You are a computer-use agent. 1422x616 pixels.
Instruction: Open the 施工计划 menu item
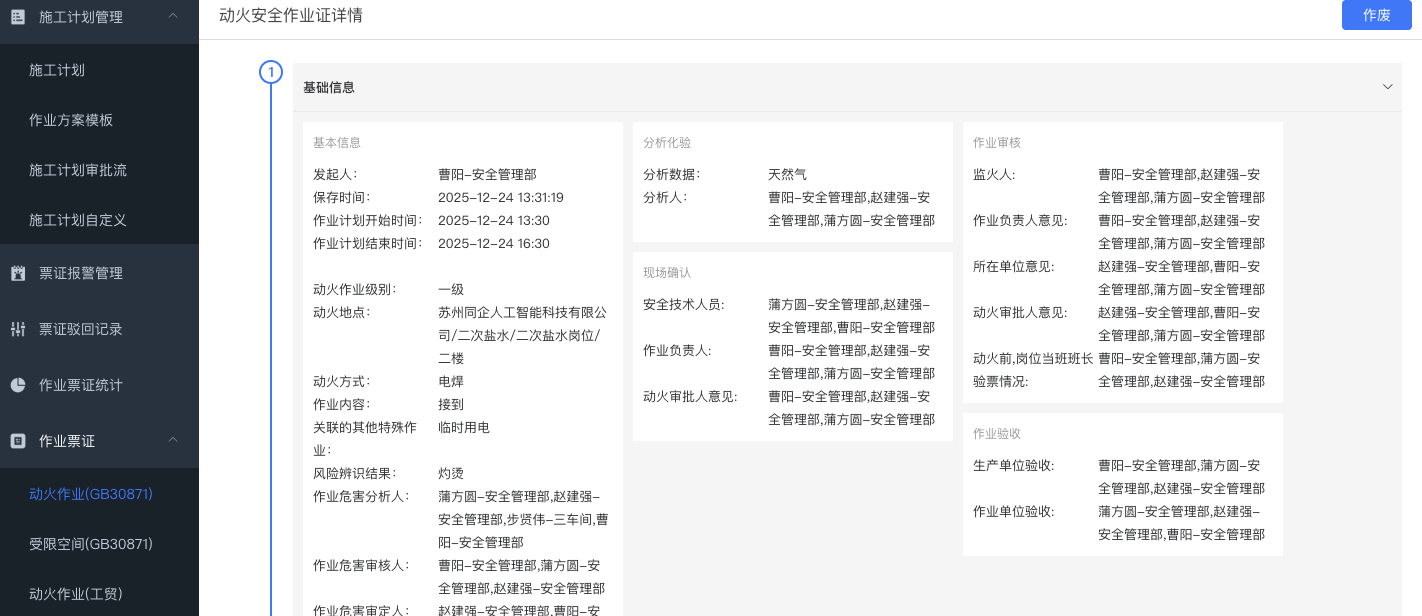[x=57, y=70]
